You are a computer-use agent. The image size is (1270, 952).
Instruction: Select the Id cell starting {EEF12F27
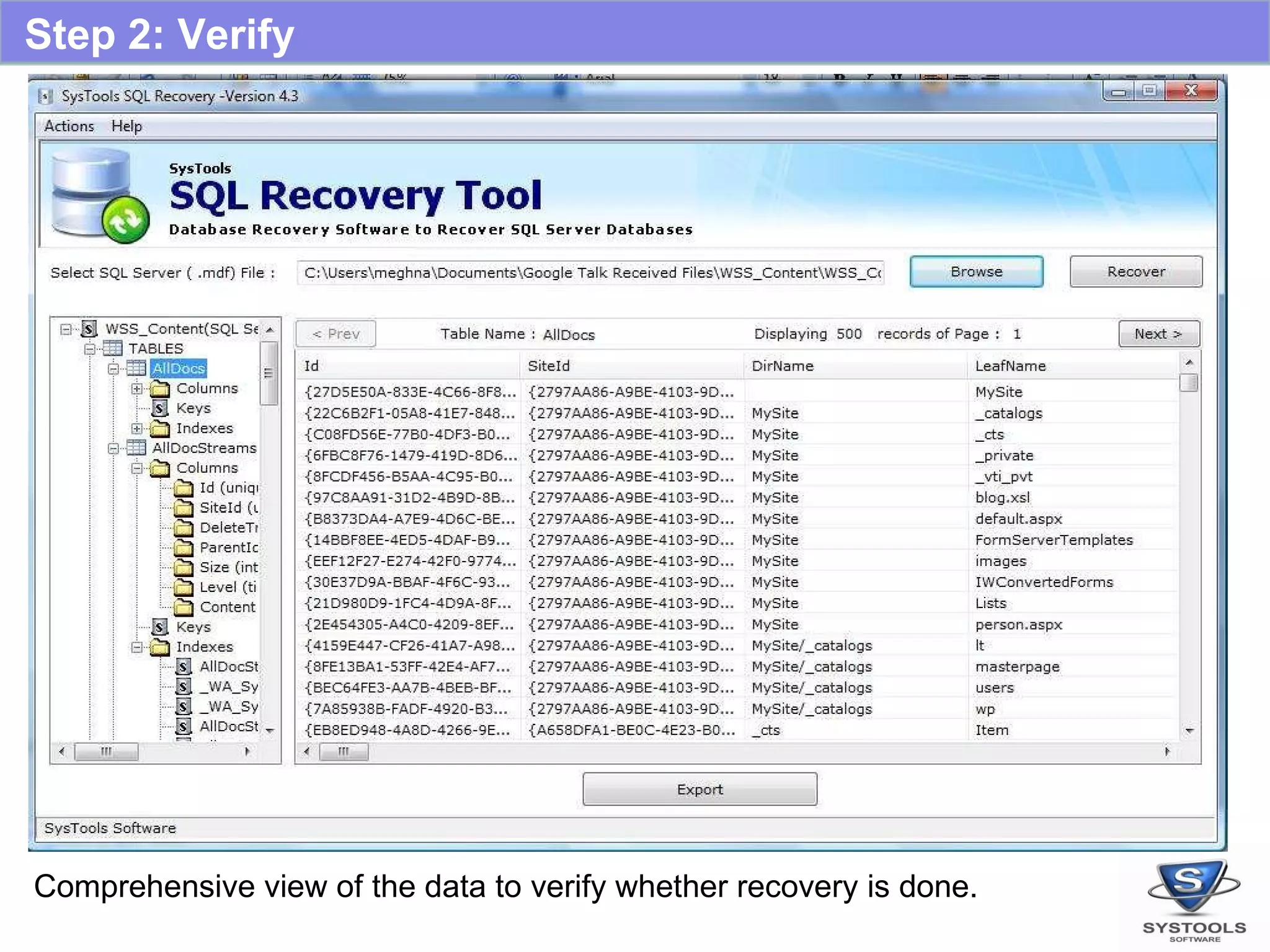point(410,561)
